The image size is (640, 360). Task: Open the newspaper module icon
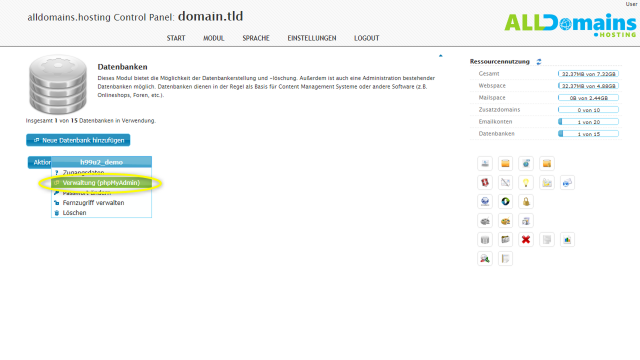[x=505, y=240]
